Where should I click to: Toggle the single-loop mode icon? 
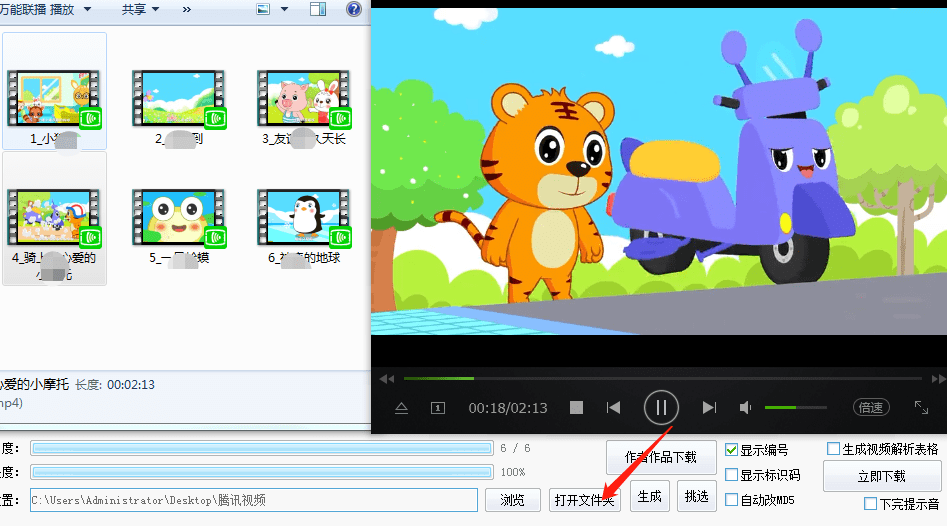[438, 408]
